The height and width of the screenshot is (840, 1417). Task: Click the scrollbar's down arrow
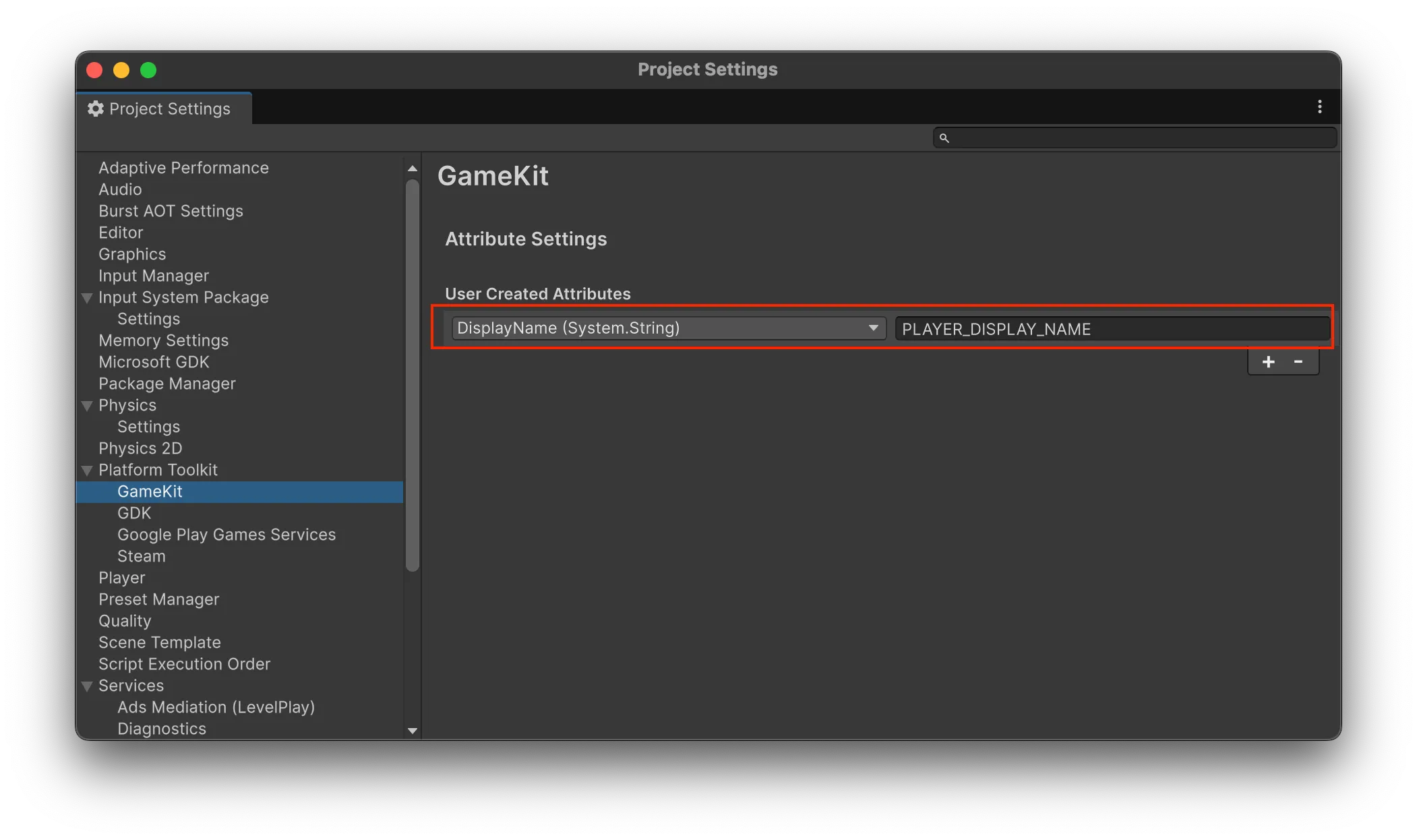412,730
